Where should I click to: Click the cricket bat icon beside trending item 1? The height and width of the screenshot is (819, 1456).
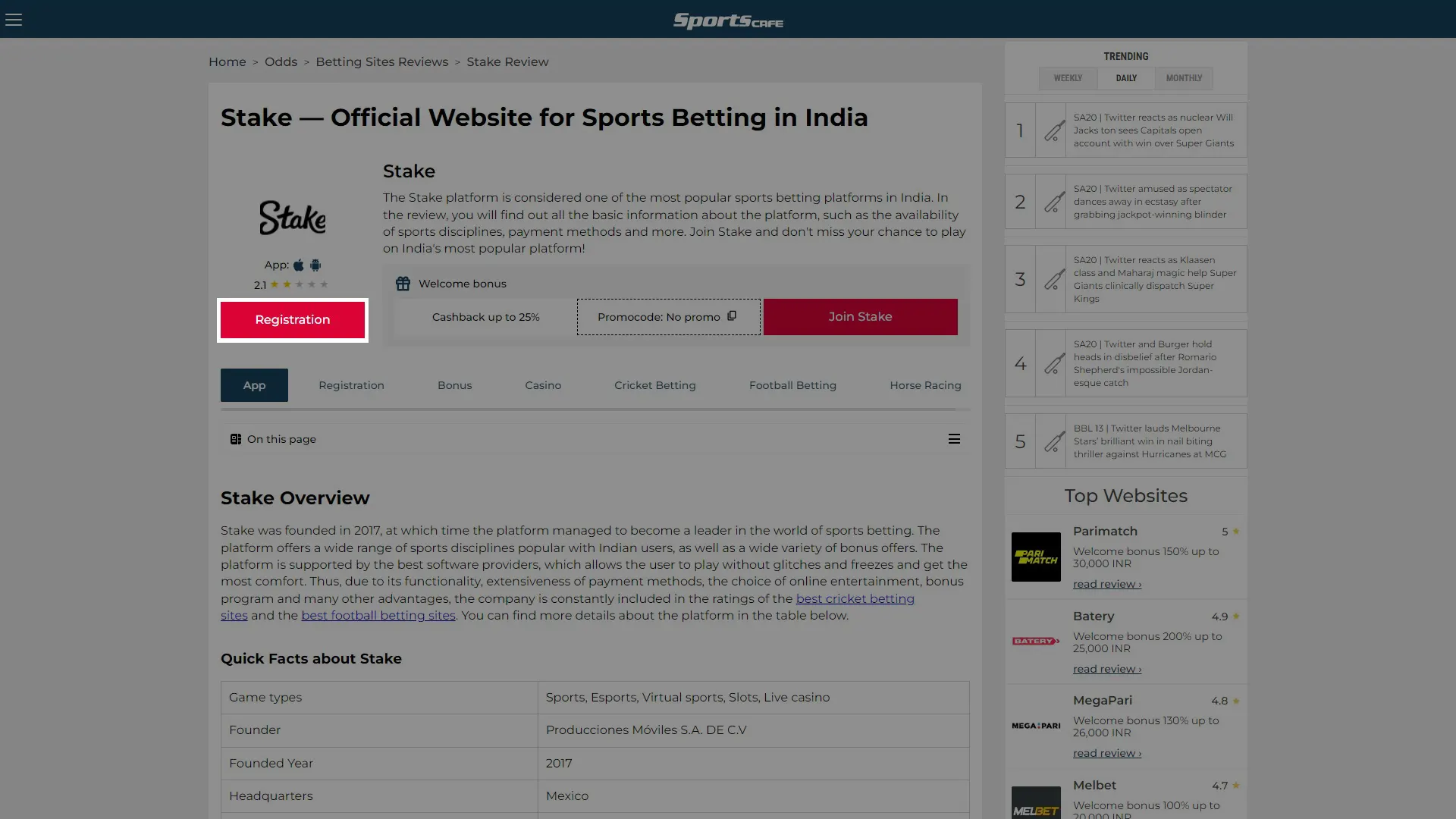click(x=1053, y=130)
